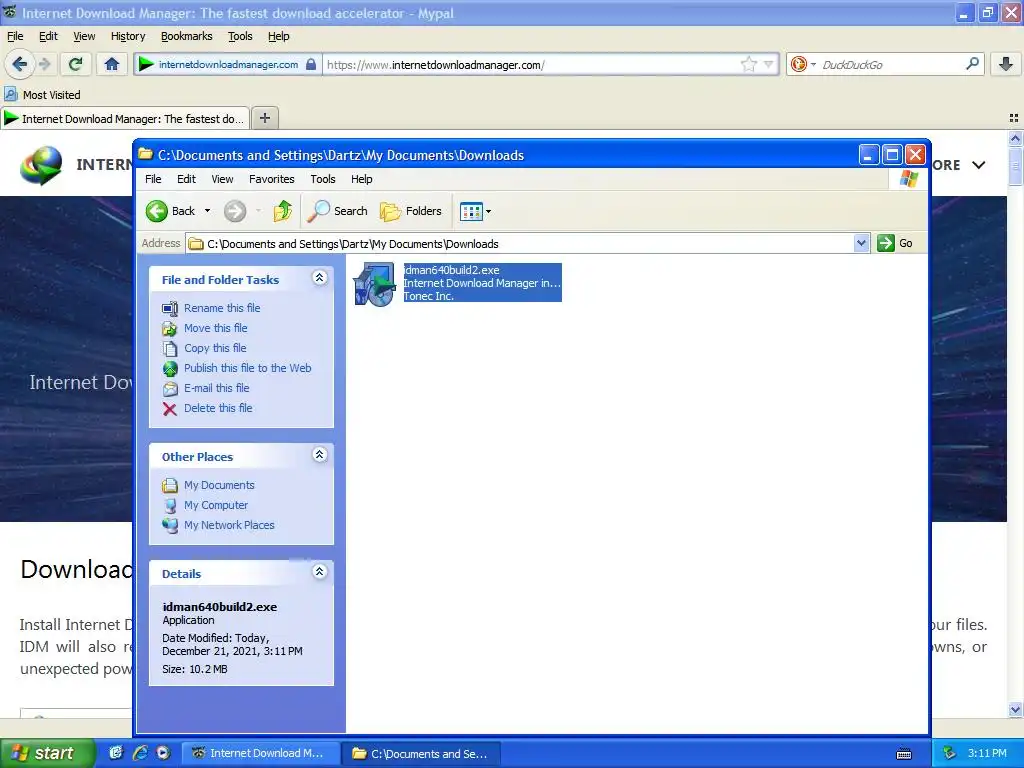Click the C:\Documents and Se... taskbar button
This screenshot has width=1024, height=768.
point(423,753)
